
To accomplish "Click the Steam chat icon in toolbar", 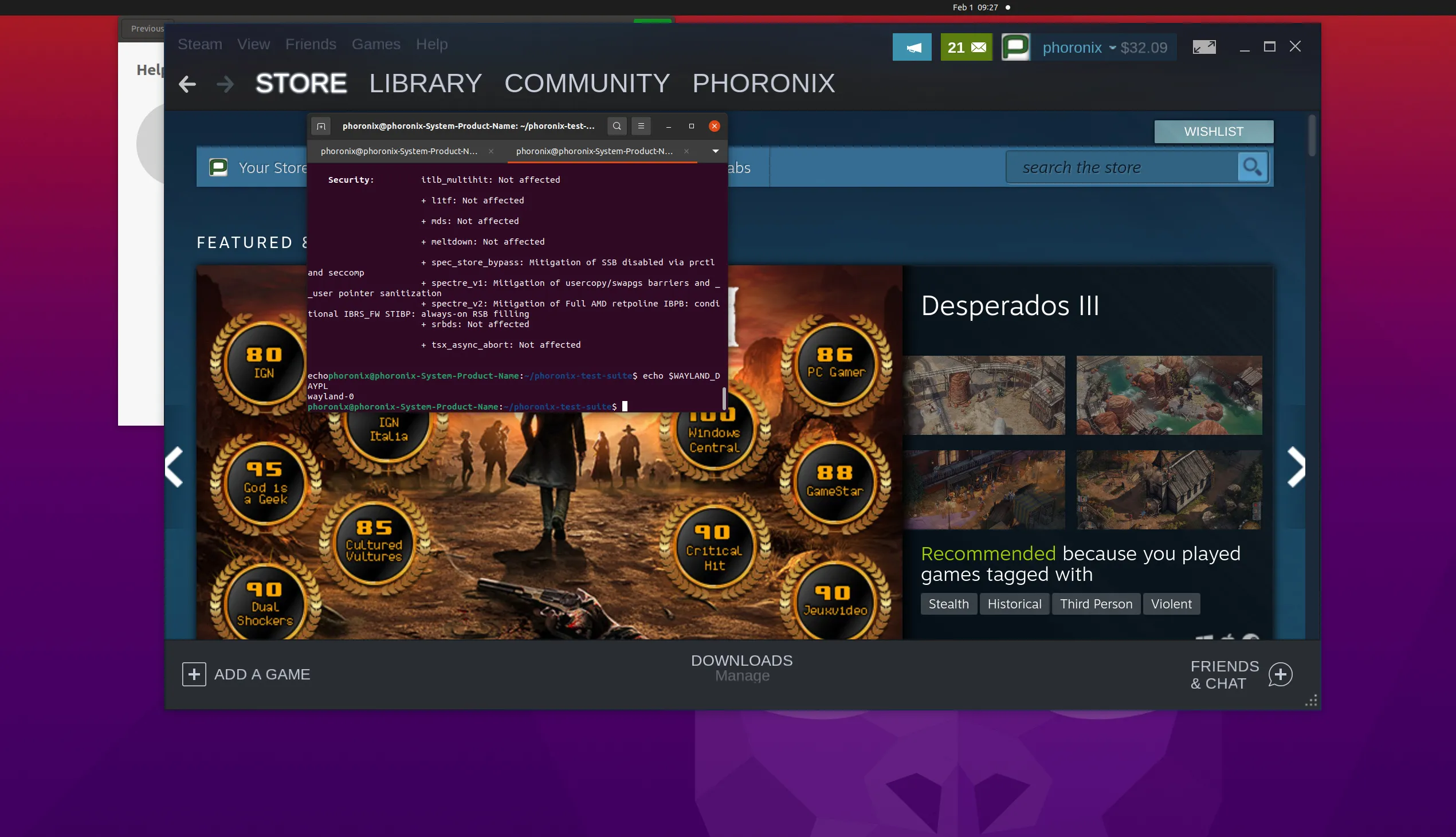I will 1016,47.
